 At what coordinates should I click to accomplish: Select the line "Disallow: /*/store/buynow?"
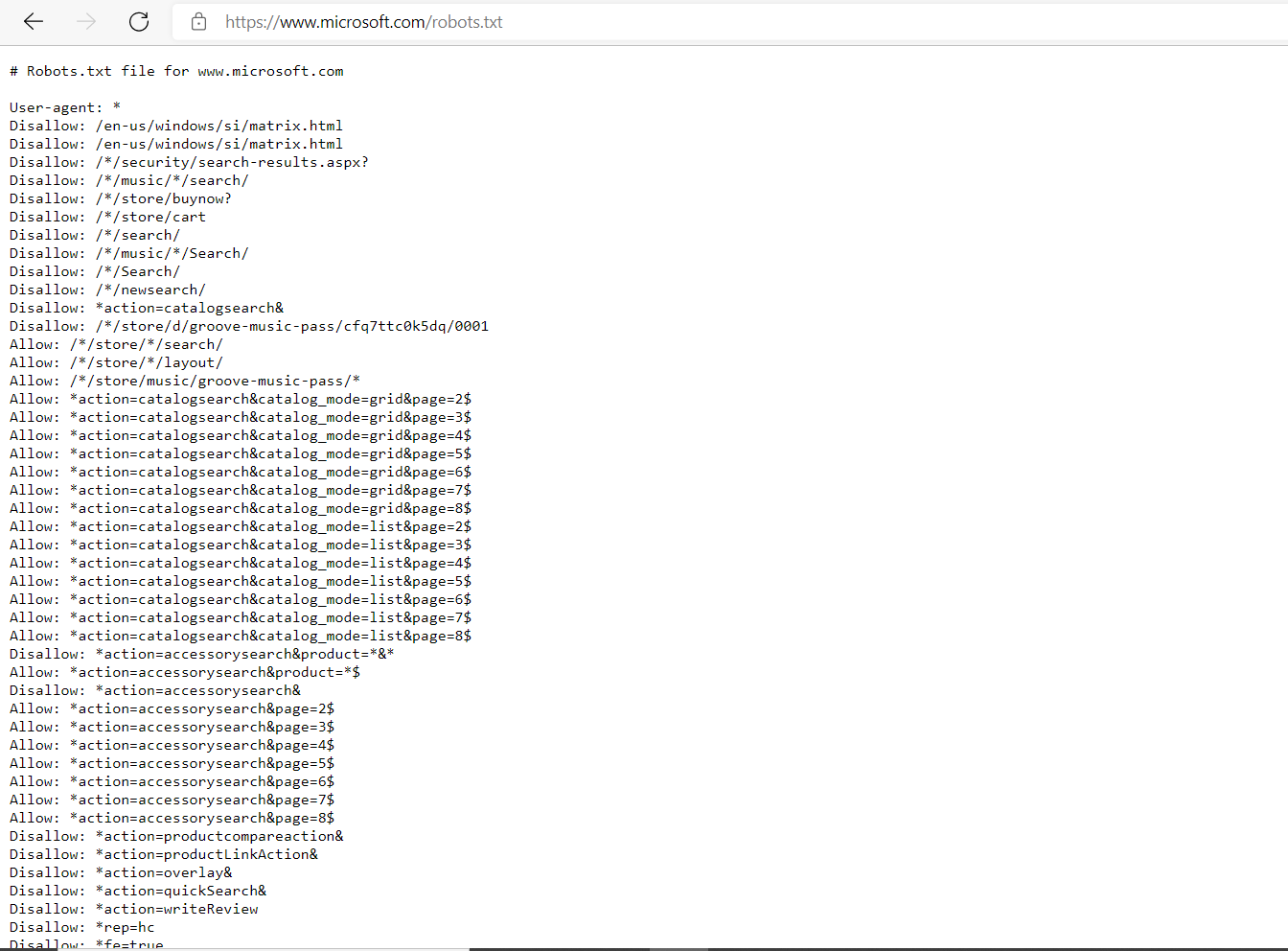(x=121, y=198)
